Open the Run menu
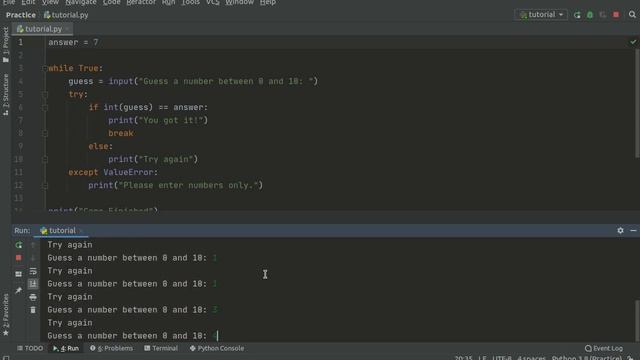The width and height of the screenshot is (640, 360). (168, 2)
